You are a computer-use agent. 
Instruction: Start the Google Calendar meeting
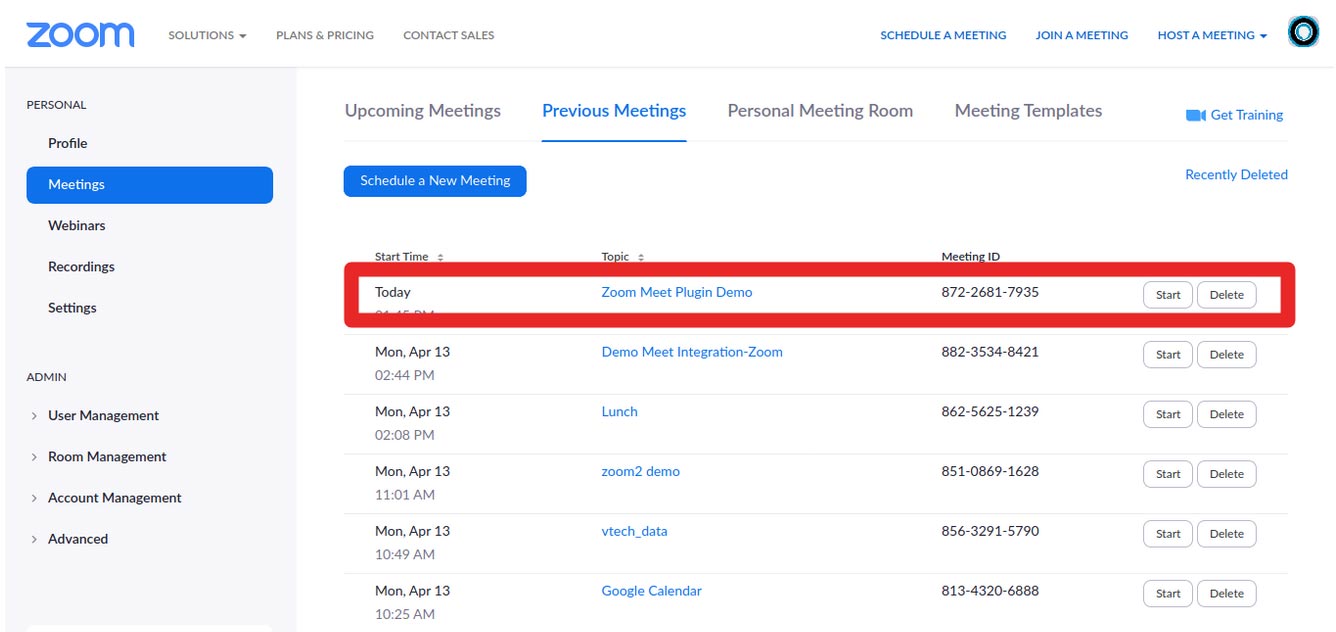(1168, 594)
